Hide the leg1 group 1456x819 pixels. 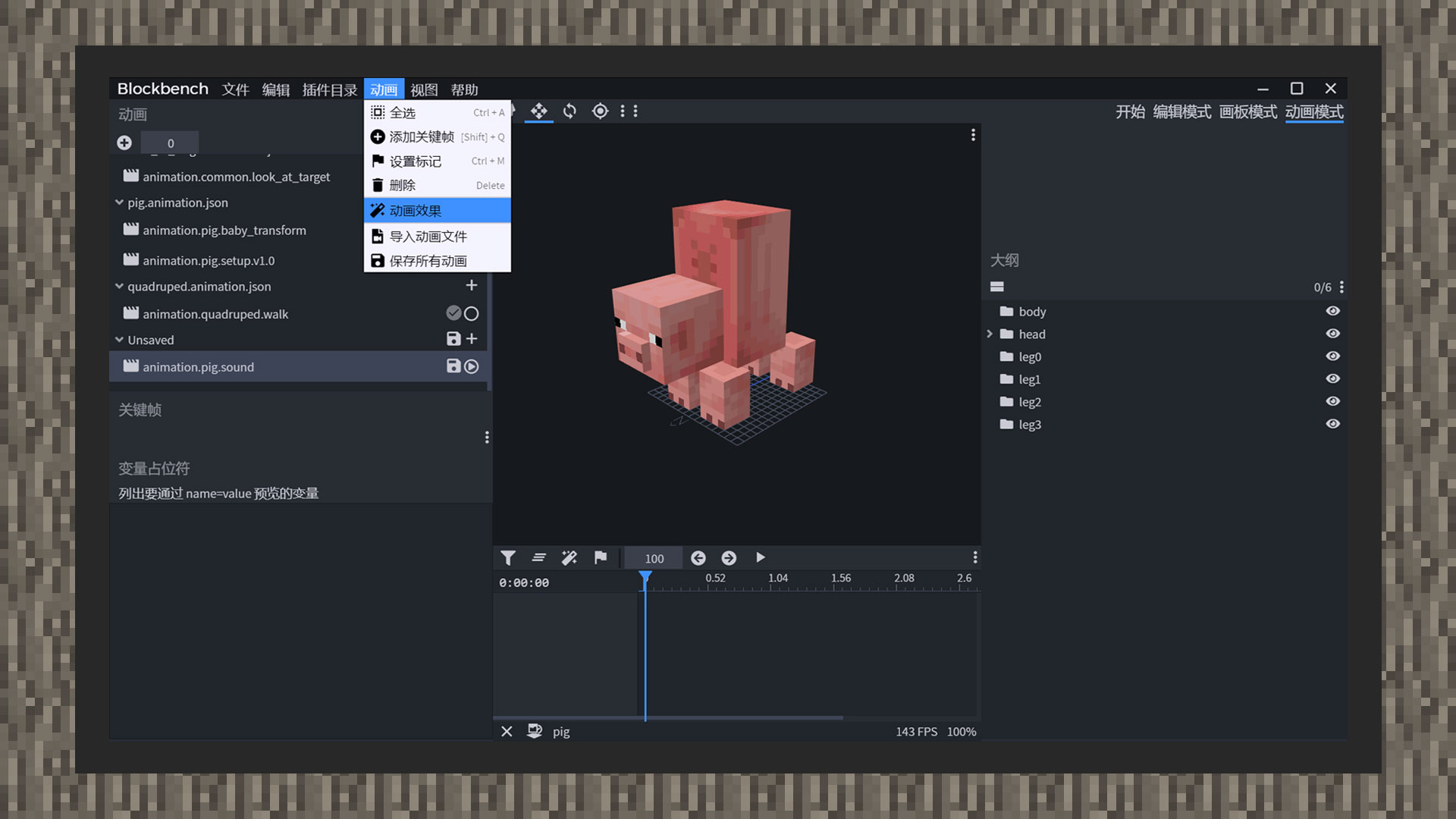click(1333, 378)
